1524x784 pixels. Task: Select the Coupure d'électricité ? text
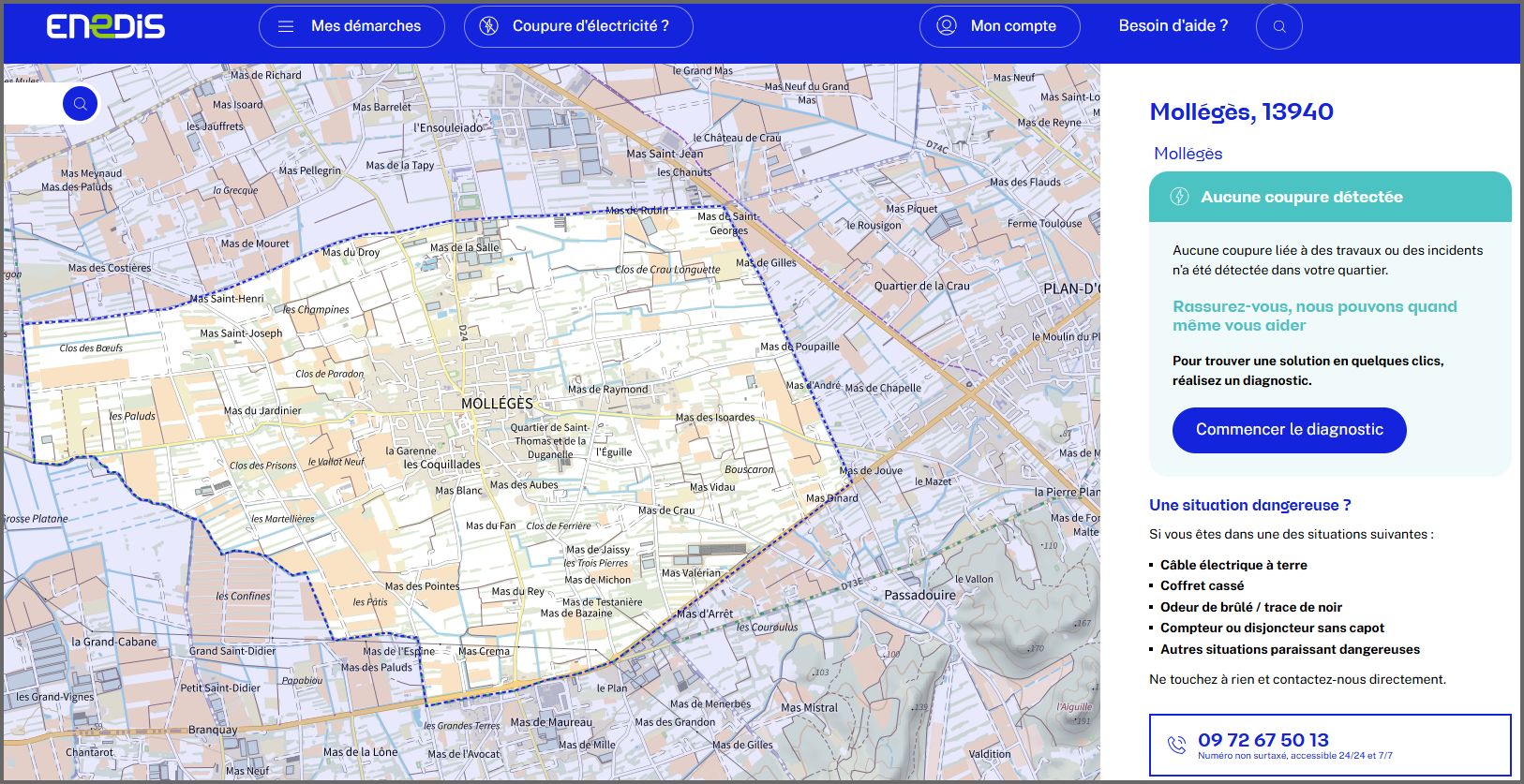coord(590,26)
